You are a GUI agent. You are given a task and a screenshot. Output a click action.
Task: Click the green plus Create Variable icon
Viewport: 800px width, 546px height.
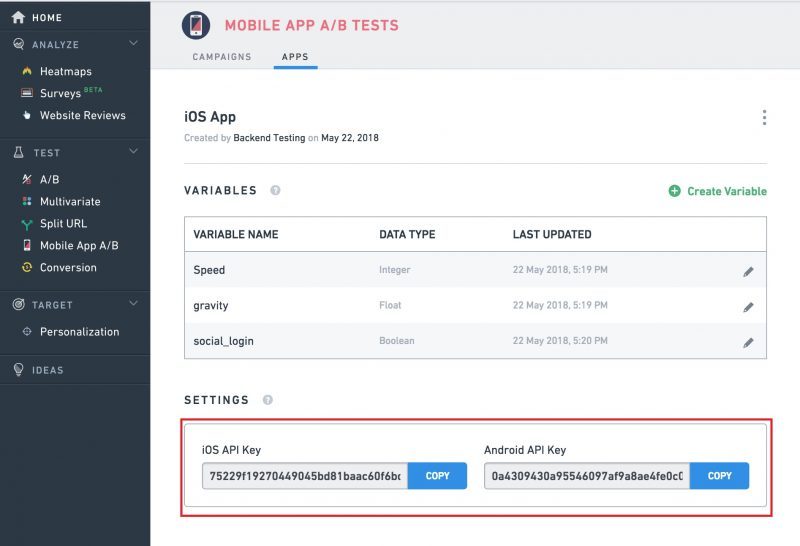tap(674, 191)
